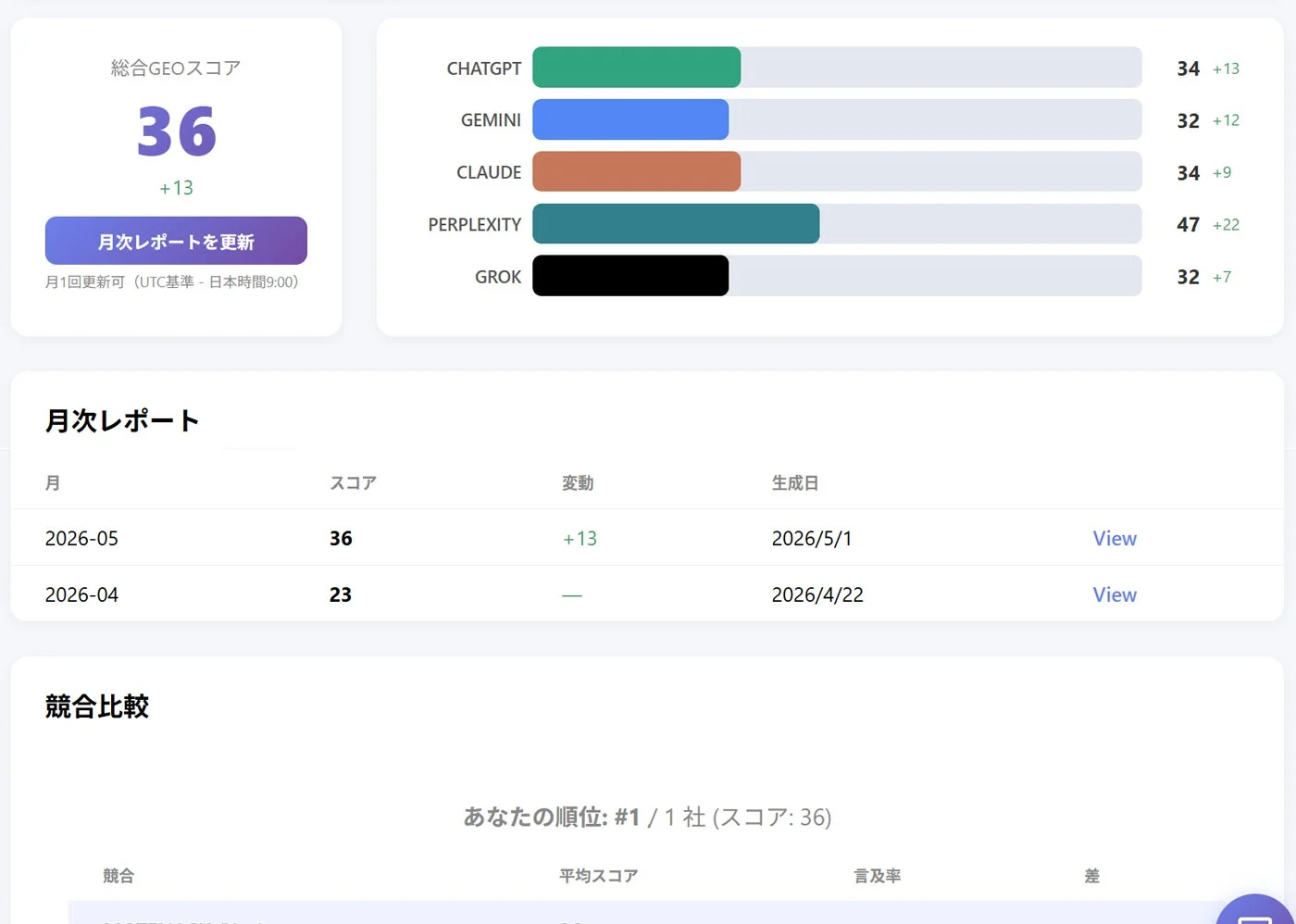Viewport: 1296px width, 924px height.
Task: Click the dash change in the 2026-04 row
Action: [572, 595]
